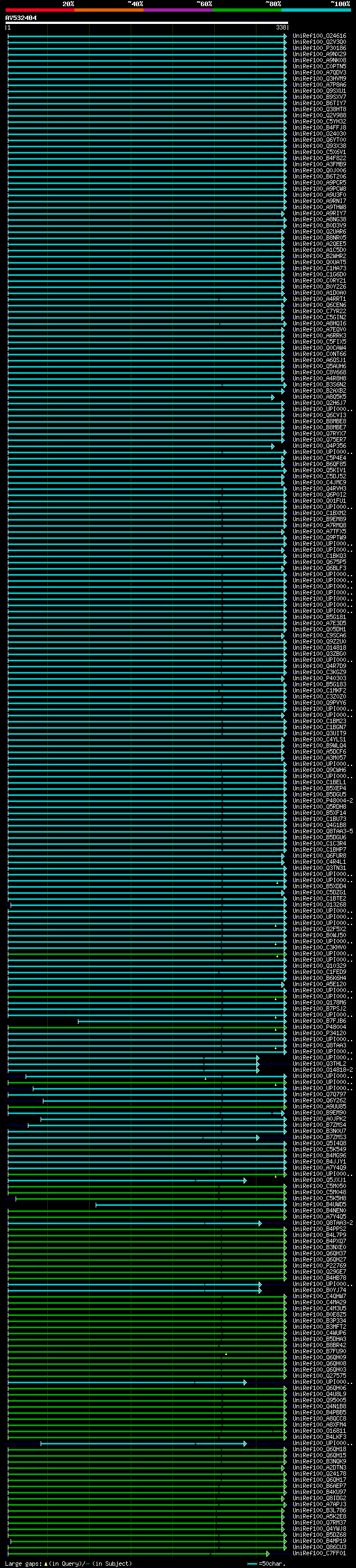Click hit label UniRef100_Q5I4Q8
This screenshot has width=356, height=1568.
[x=319, y=1143]
